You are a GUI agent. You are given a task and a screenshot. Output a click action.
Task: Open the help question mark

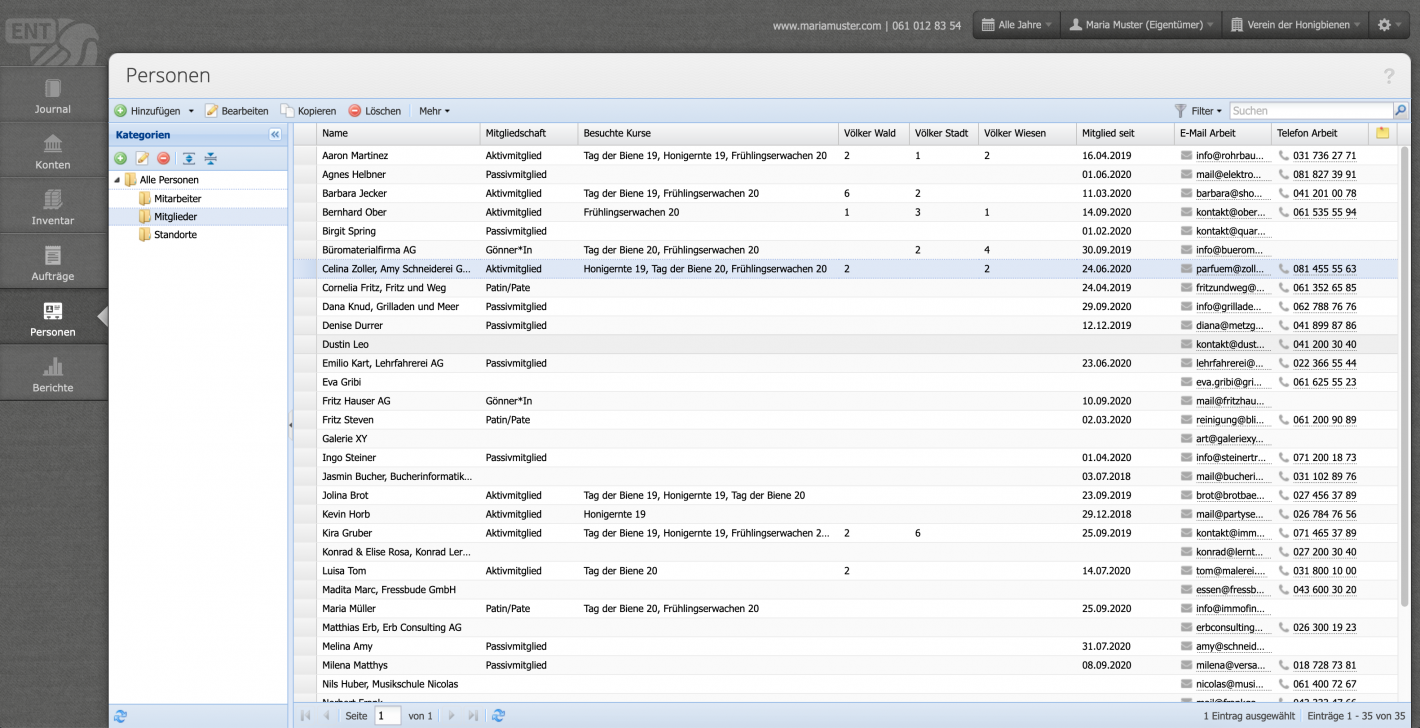(x=1388, y=77)
